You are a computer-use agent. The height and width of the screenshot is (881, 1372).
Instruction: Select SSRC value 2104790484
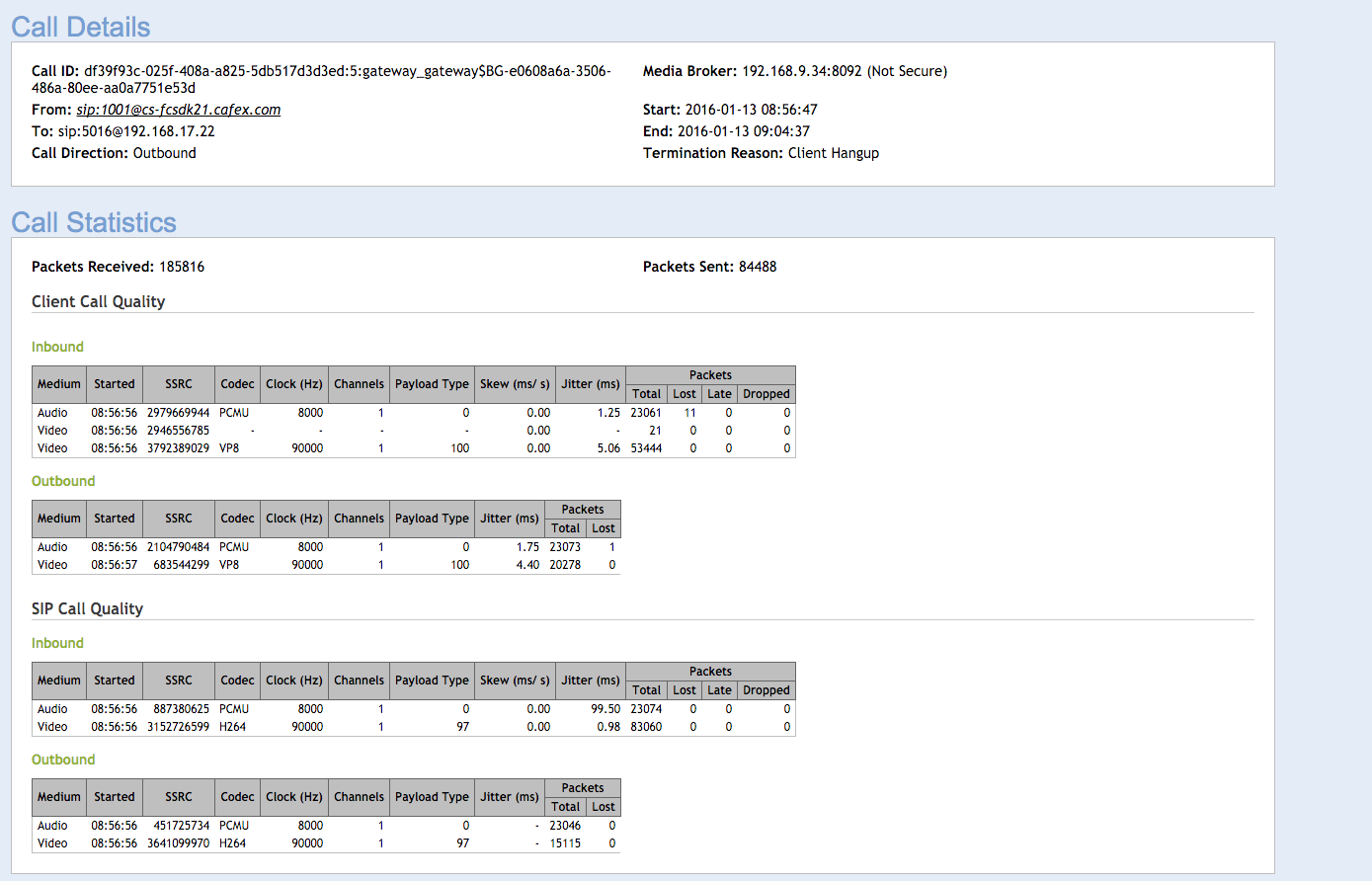click(179, 547)
